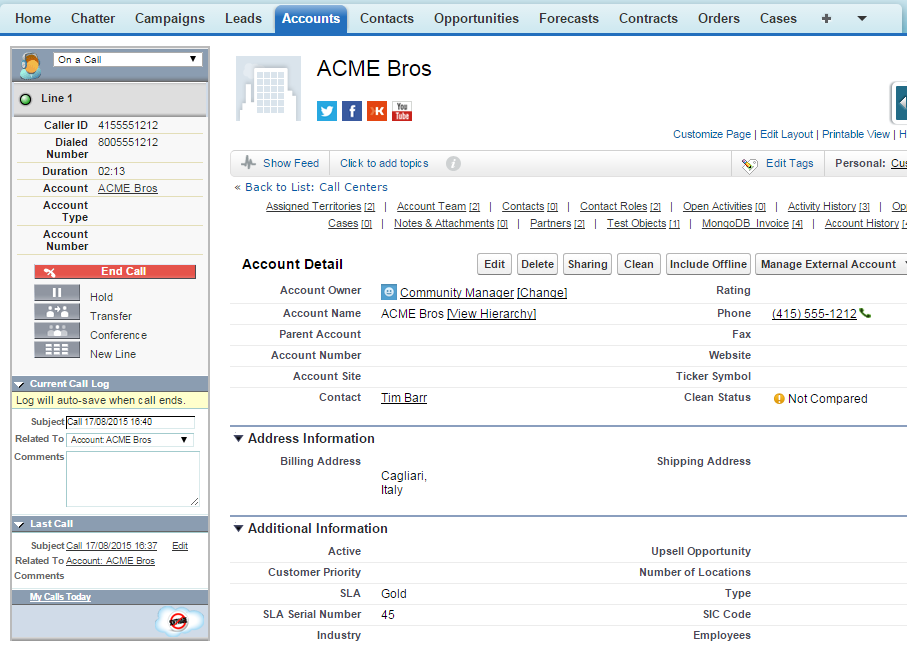Click the softphone cloud logo icon
The width and height of the screenshot is (907, 646).
[x=179, y=621]
